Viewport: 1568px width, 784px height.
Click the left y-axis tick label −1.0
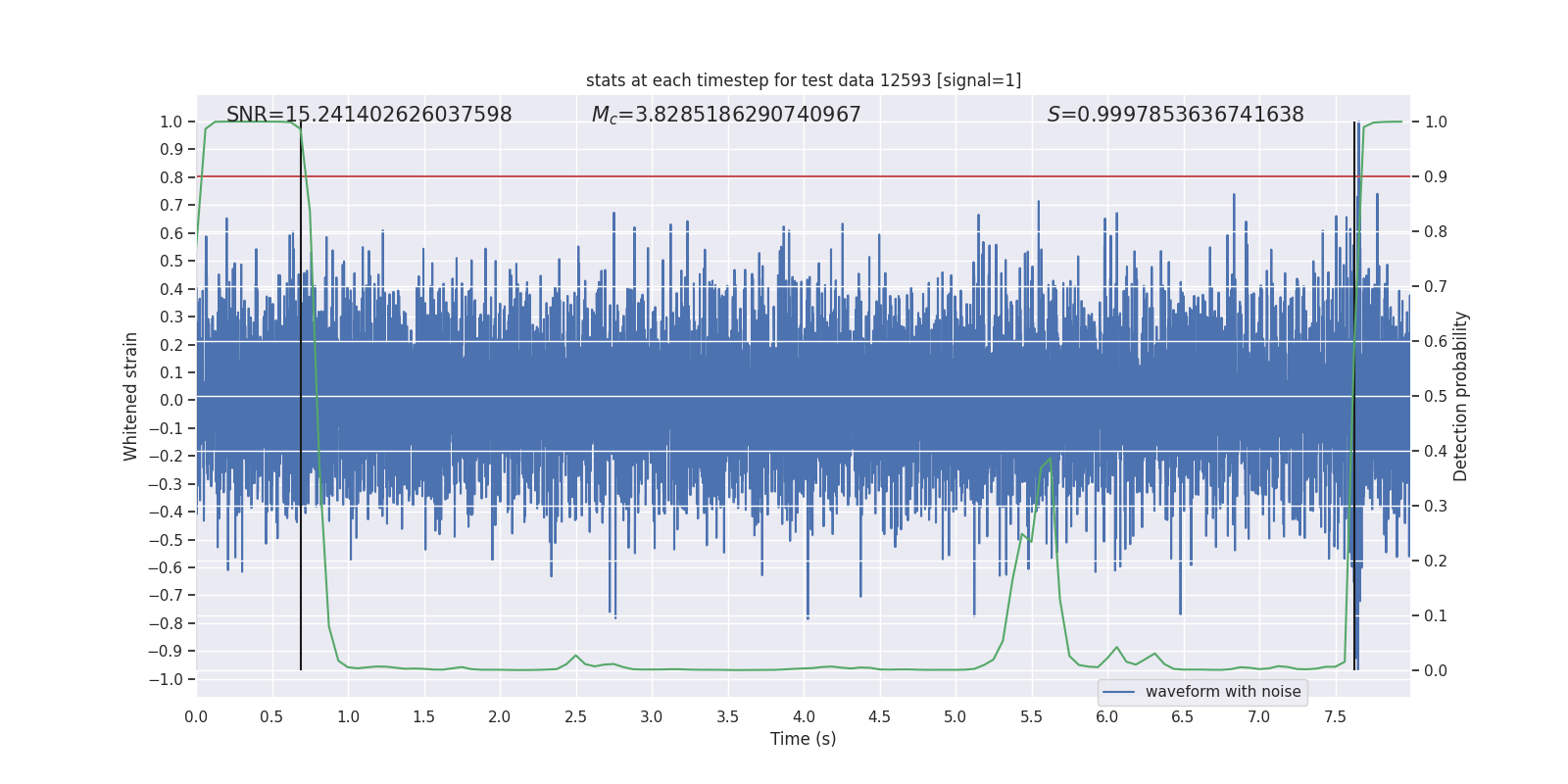171,679
